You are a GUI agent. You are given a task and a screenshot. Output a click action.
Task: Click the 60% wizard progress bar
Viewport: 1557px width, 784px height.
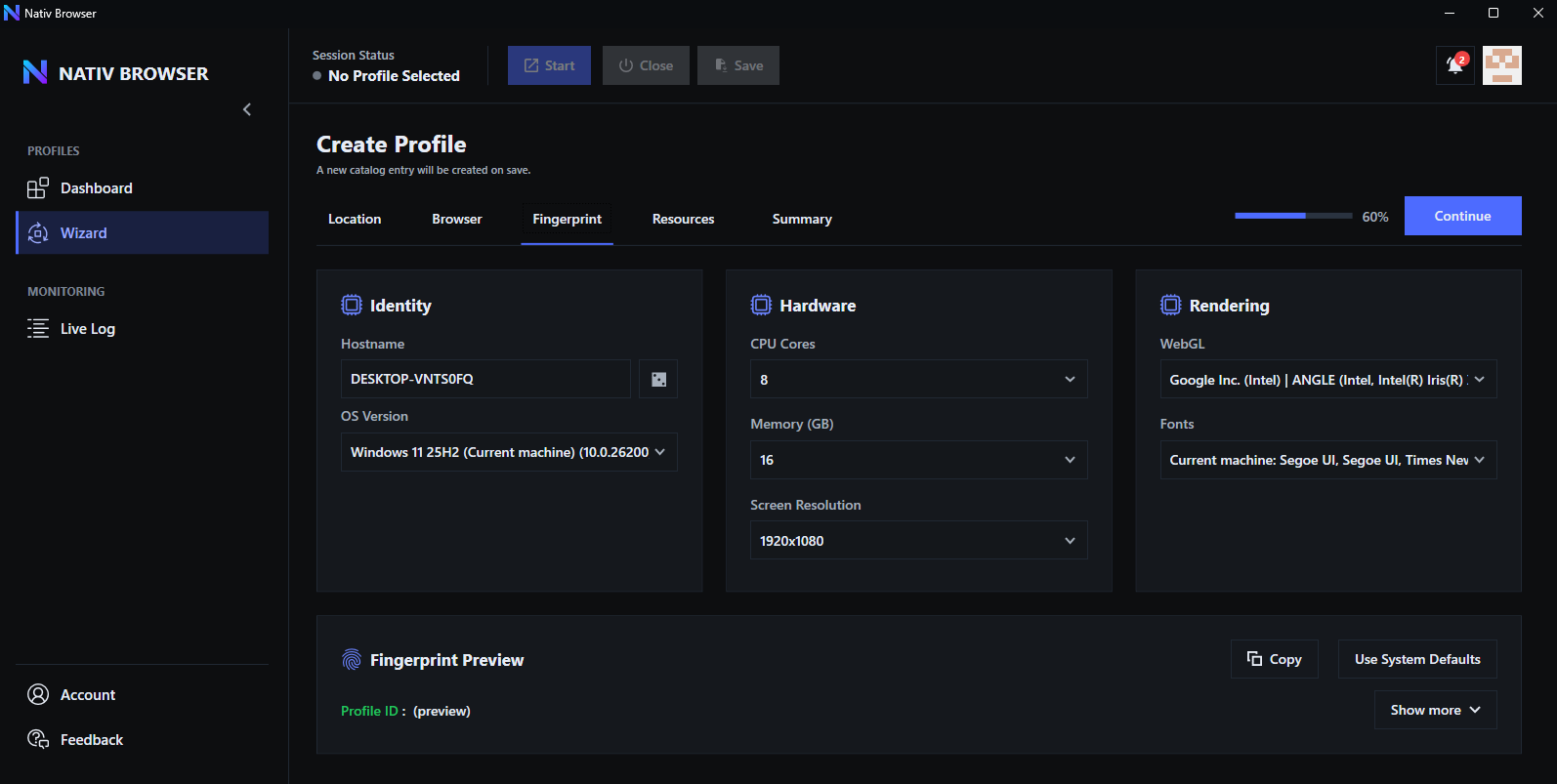[x=1293, y=216]
